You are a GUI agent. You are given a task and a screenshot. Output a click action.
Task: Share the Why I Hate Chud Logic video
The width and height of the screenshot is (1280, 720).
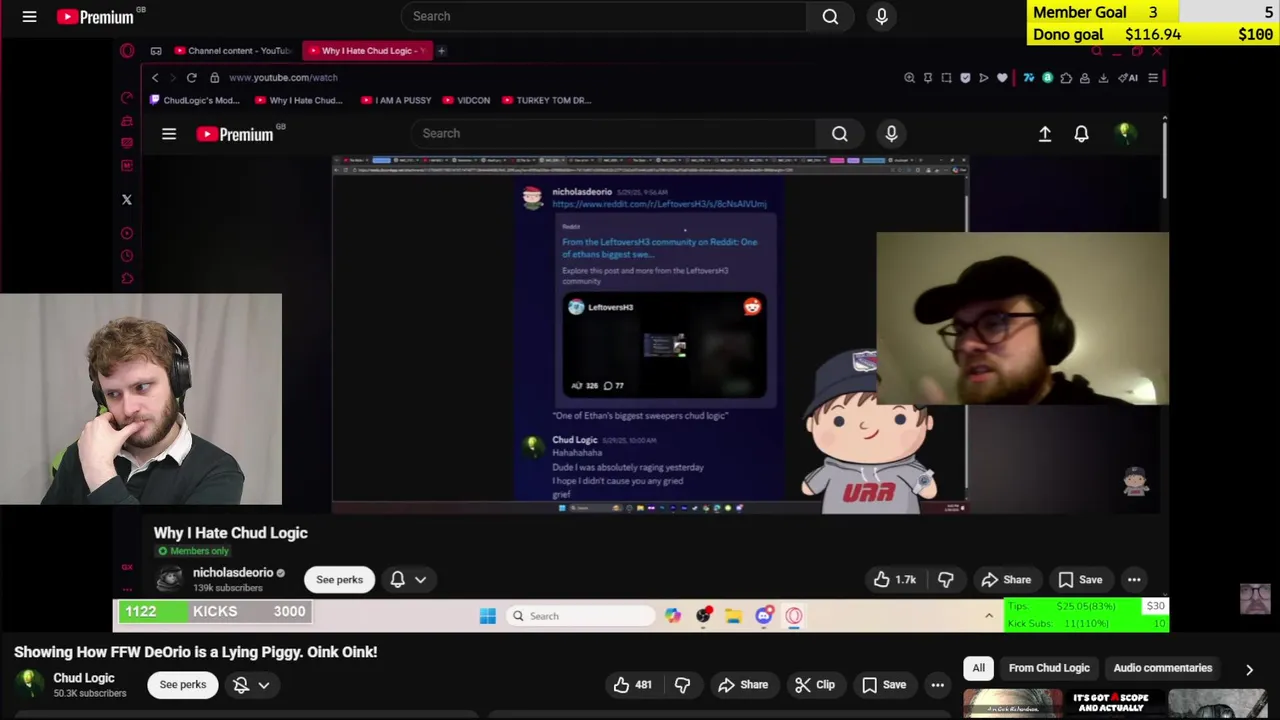(1005, 580)
